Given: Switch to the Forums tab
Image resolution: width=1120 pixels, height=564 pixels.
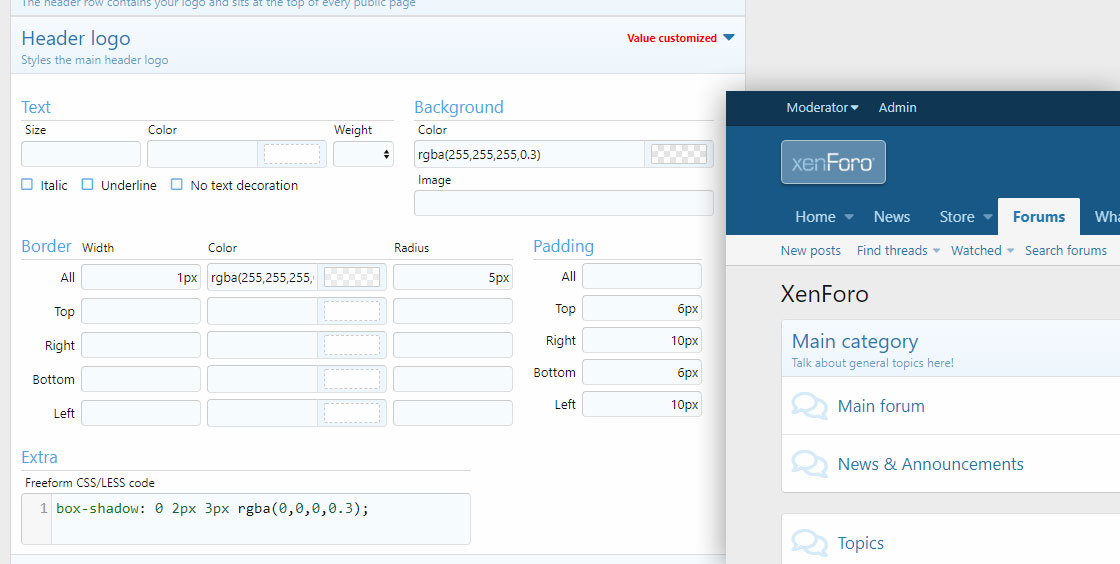Looking at the screenshot, I should pyautogui.click(x=1038, y=217).
